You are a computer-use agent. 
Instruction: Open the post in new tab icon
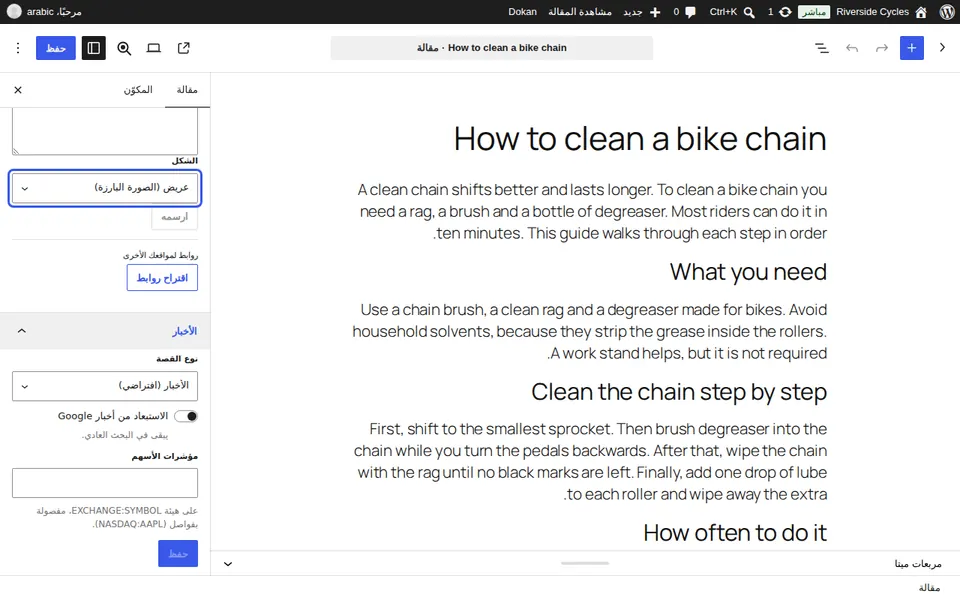[x=184, y=48]
